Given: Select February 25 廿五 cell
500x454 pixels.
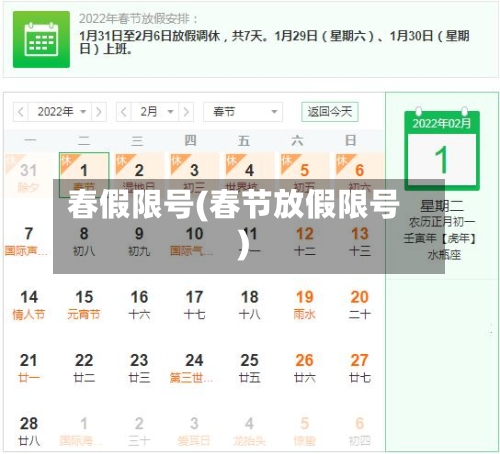Looking at the screenshot, I should tap(249, 368).
